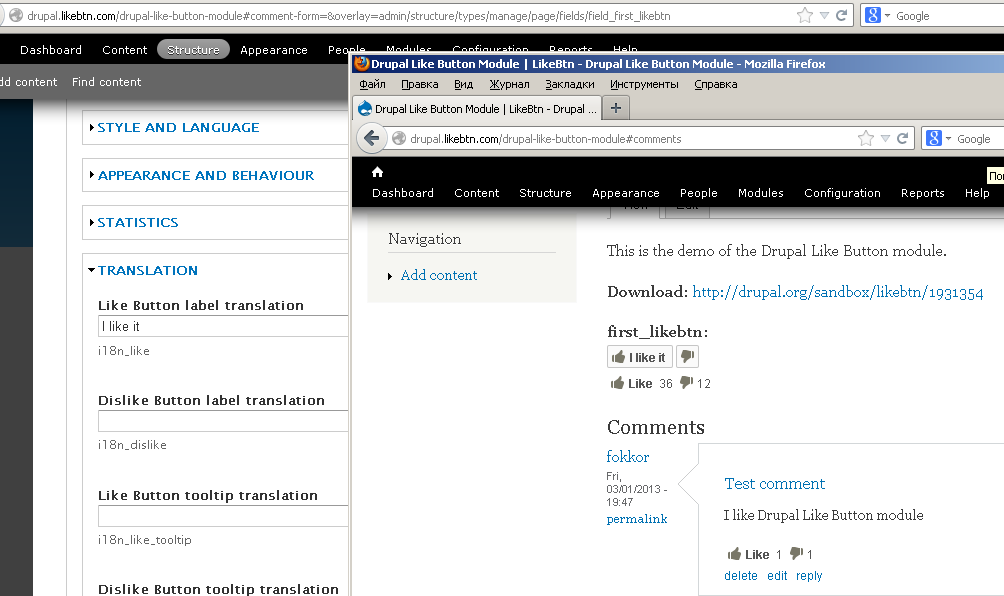Click 'I like it' thumbs up button
1004x596 pixels.
tap(640, 357)
